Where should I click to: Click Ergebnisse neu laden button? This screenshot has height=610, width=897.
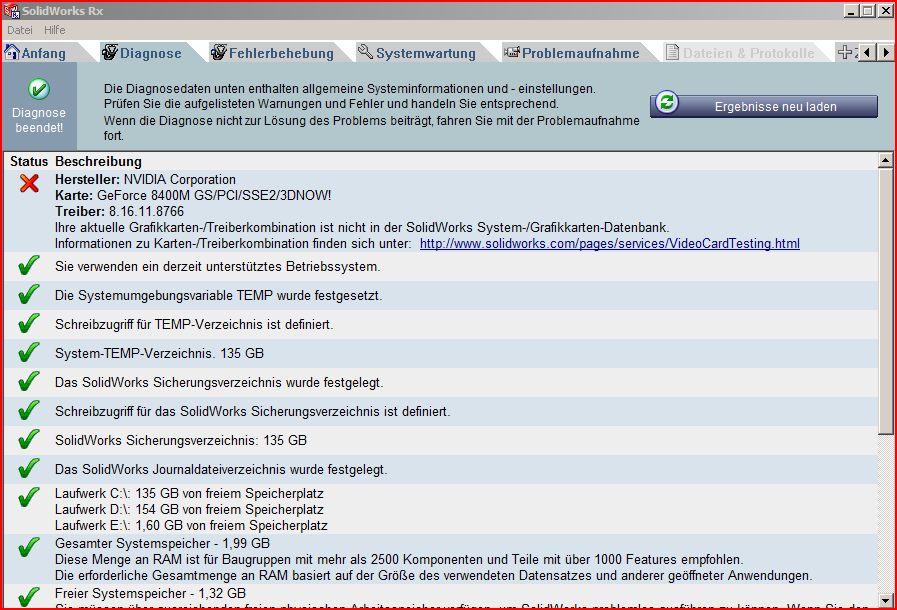pyautogui.click(x=764, y=106)
